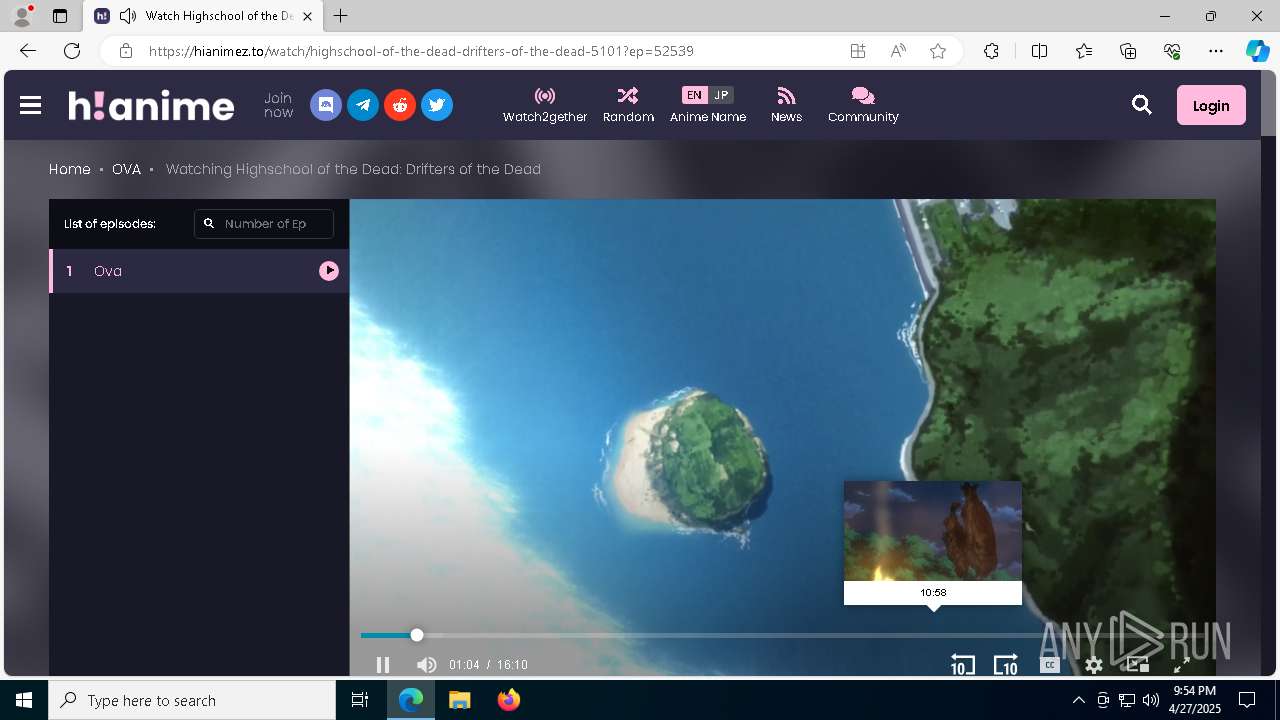The width and height of the screenshot is (1280, 720).
Task: Open Task View on taskbar
Action: click(360, 700)
